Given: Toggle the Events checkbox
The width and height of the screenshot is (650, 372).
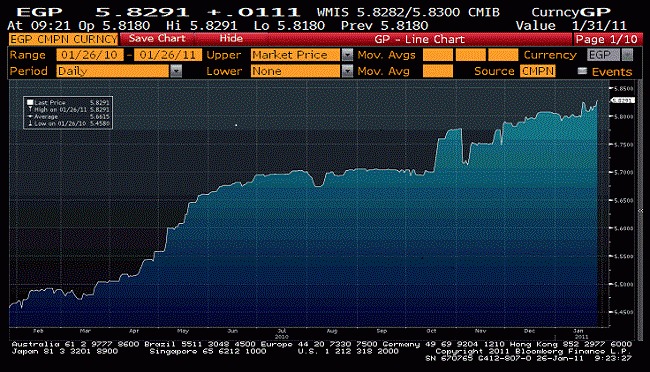Looking at the screenshot, I should (x=582, y=71).
